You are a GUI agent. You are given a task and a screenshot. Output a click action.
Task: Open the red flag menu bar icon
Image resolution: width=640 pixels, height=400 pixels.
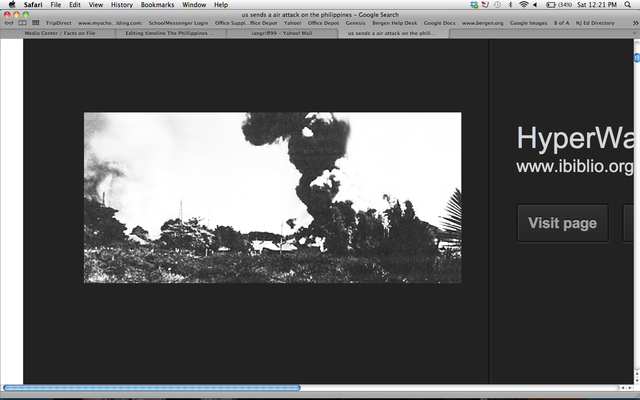[x=485, y=5]
